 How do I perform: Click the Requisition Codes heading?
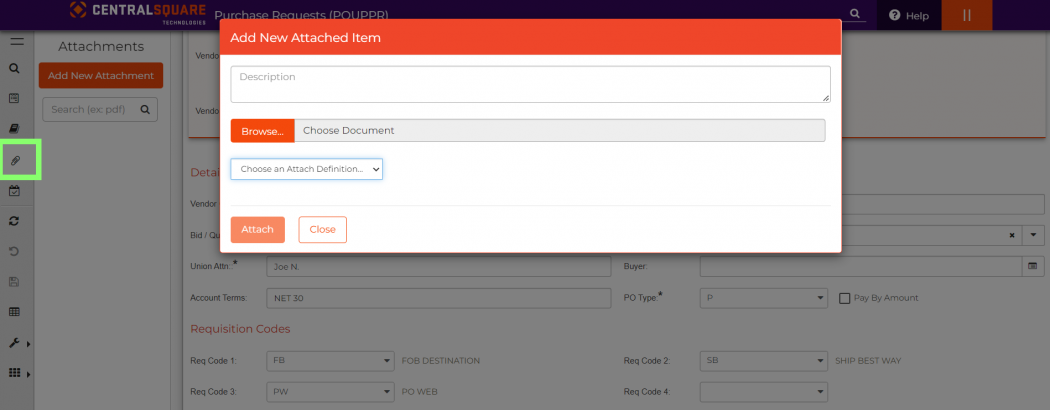click(240, 329)
